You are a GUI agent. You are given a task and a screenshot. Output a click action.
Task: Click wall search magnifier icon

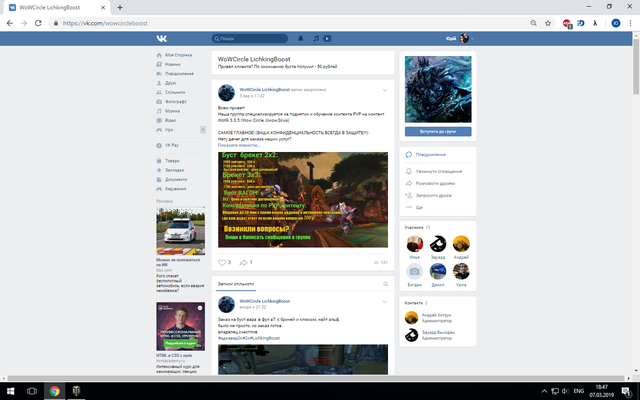click(x=385, y=284)
